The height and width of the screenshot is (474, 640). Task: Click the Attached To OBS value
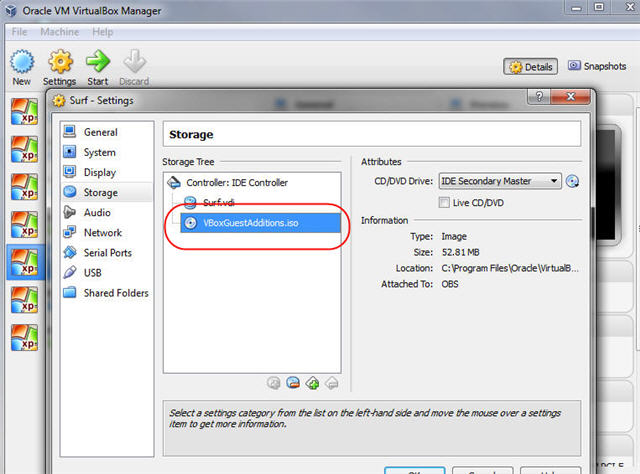[x=450, y=284]
